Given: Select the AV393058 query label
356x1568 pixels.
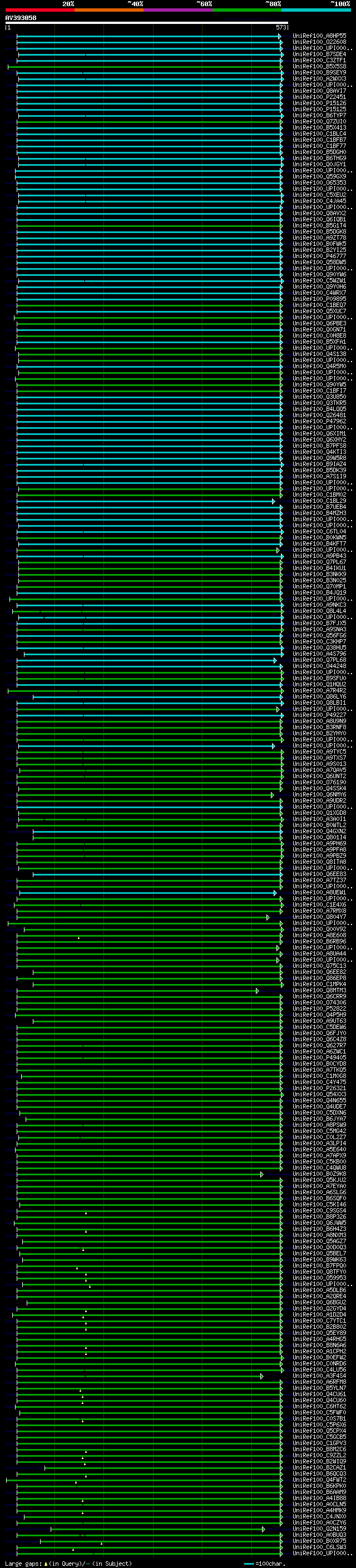Looking at the screenshot, I should [x=21, y=18].
